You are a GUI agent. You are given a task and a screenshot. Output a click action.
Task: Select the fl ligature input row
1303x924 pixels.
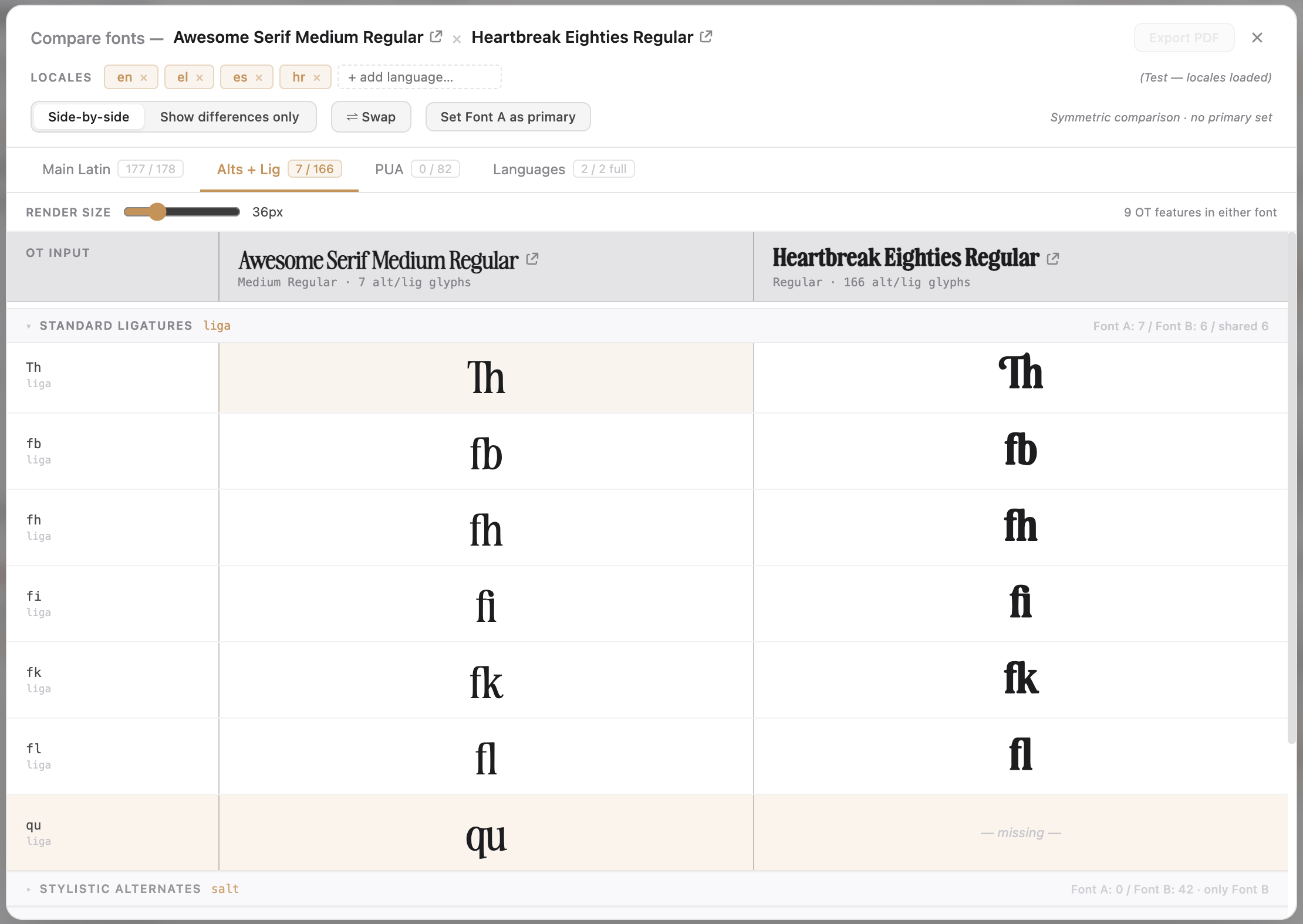113,756
